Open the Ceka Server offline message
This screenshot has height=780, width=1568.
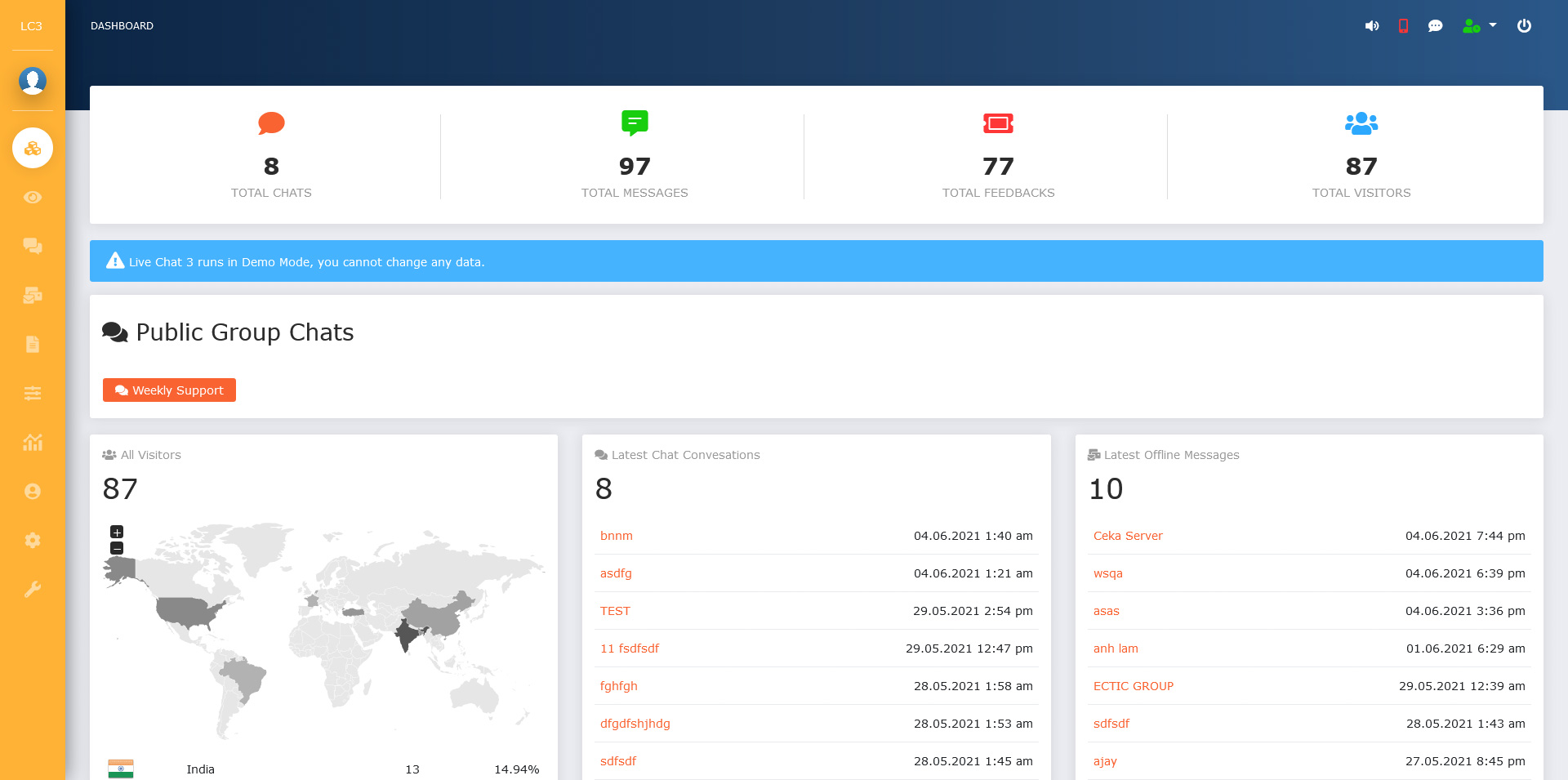coord(1127,536)
